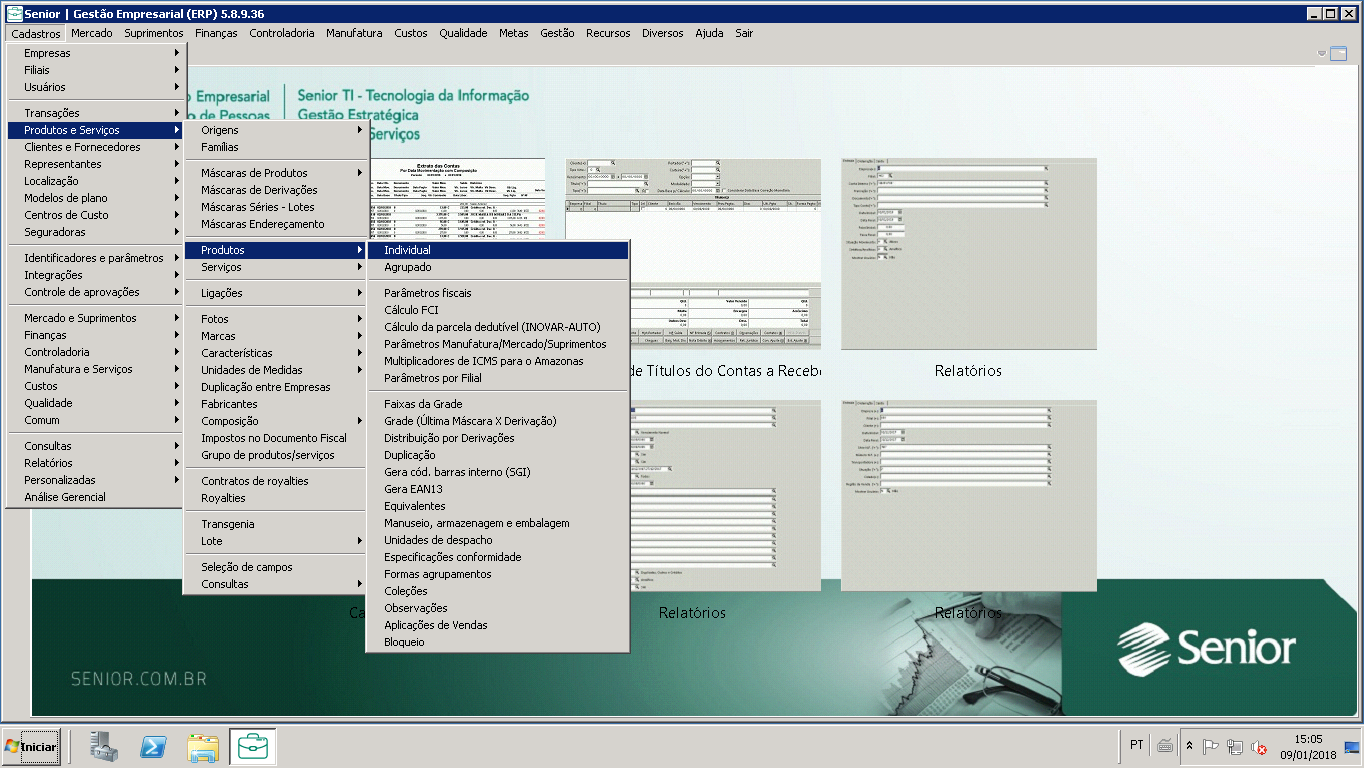
Task: Select Grupo de produtos/serviços
Action: click(x=276, y=455)
